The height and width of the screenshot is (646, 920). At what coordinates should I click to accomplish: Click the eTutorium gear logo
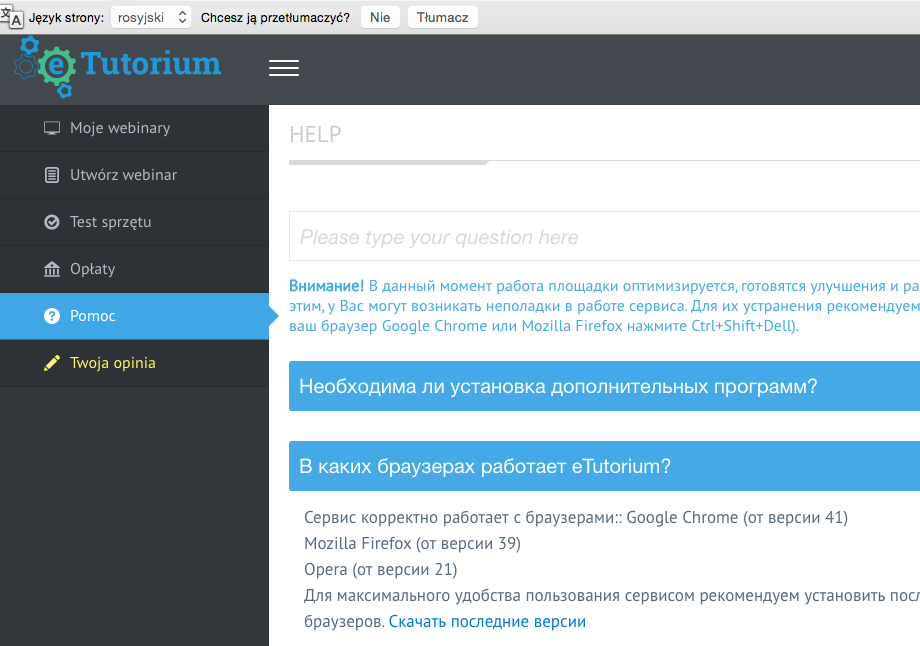tap(44, 66)
